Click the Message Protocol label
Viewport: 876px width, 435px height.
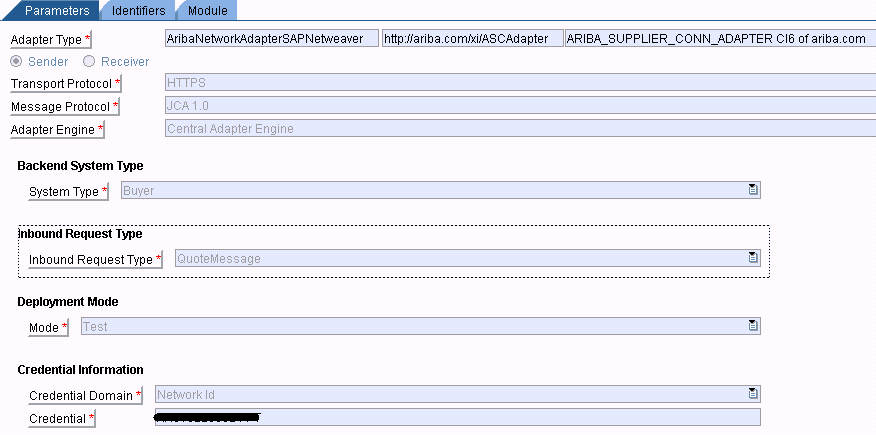coord(65,107)
